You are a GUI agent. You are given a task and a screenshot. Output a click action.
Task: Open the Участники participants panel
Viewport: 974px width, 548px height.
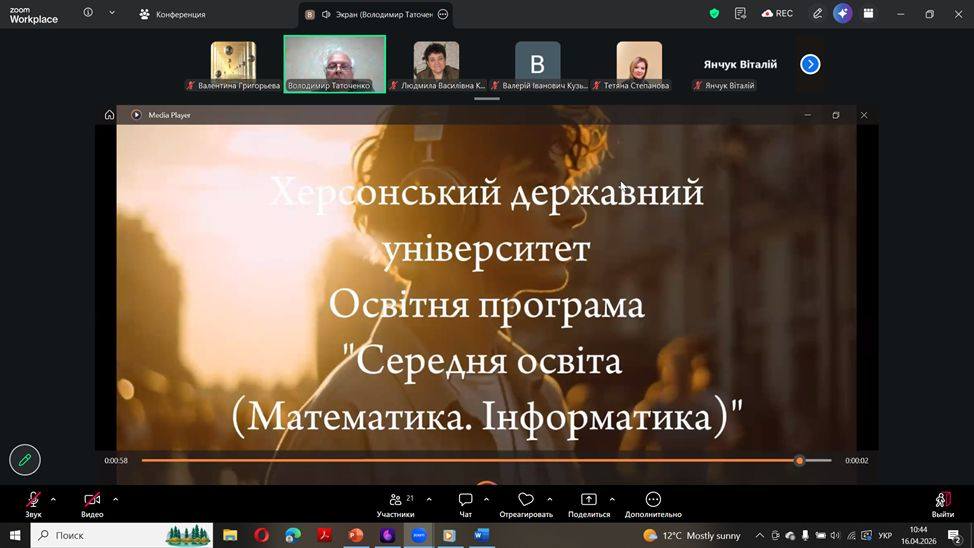[x=396, y=505]
